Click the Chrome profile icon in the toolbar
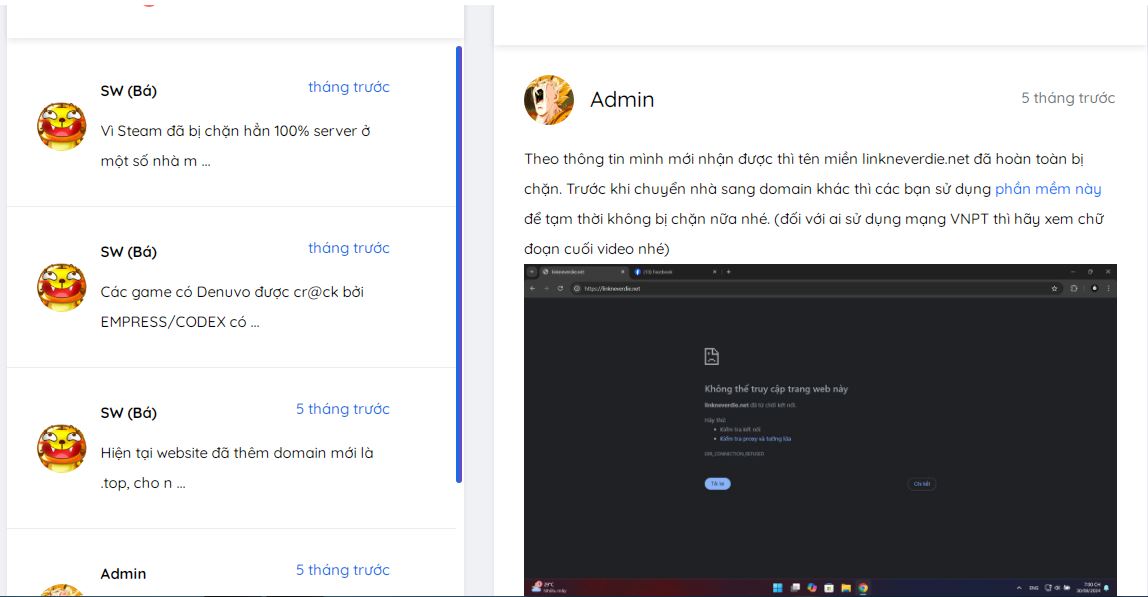 (1094, 286)
